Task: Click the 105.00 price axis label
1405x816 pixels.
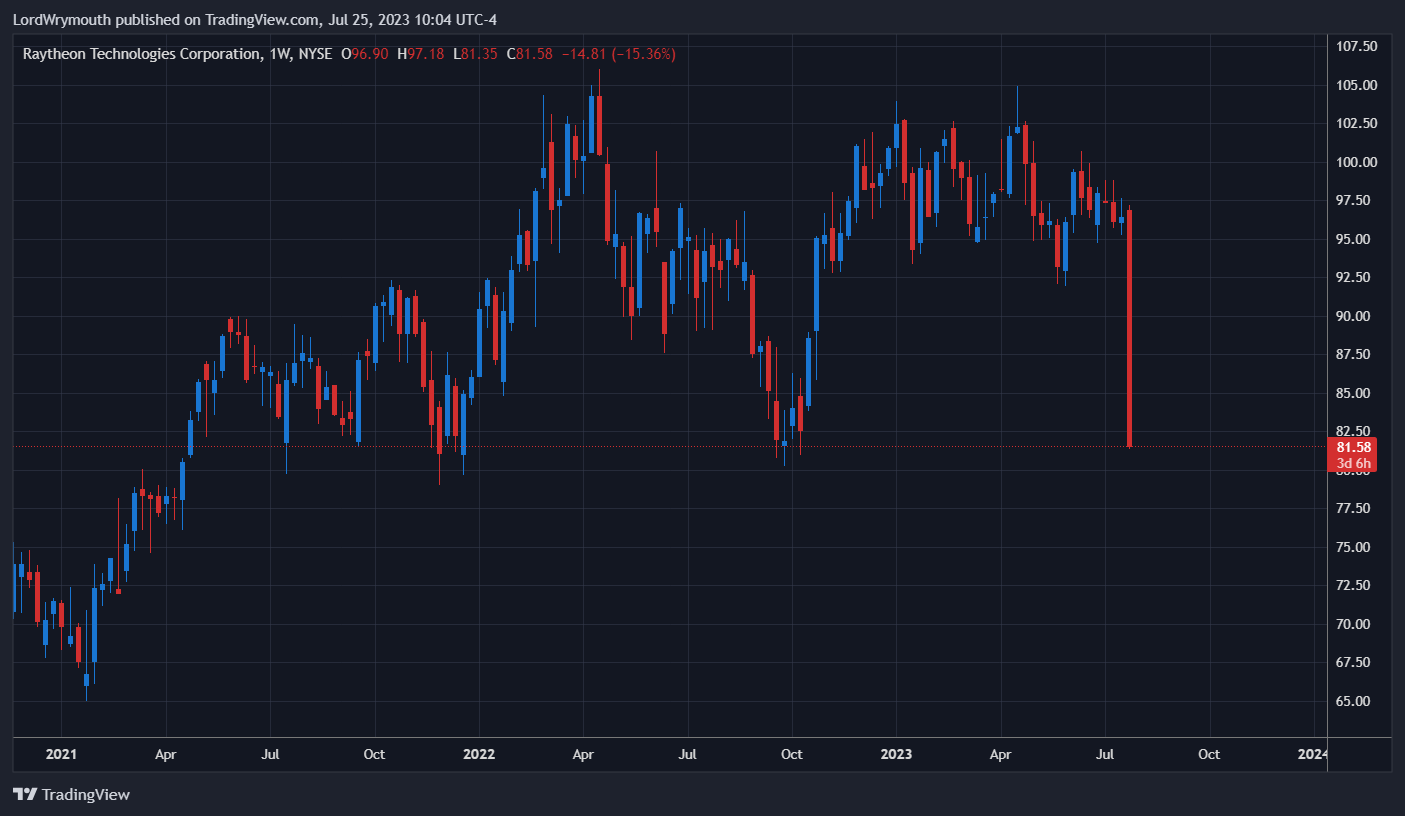Action: pos(1357,85)
